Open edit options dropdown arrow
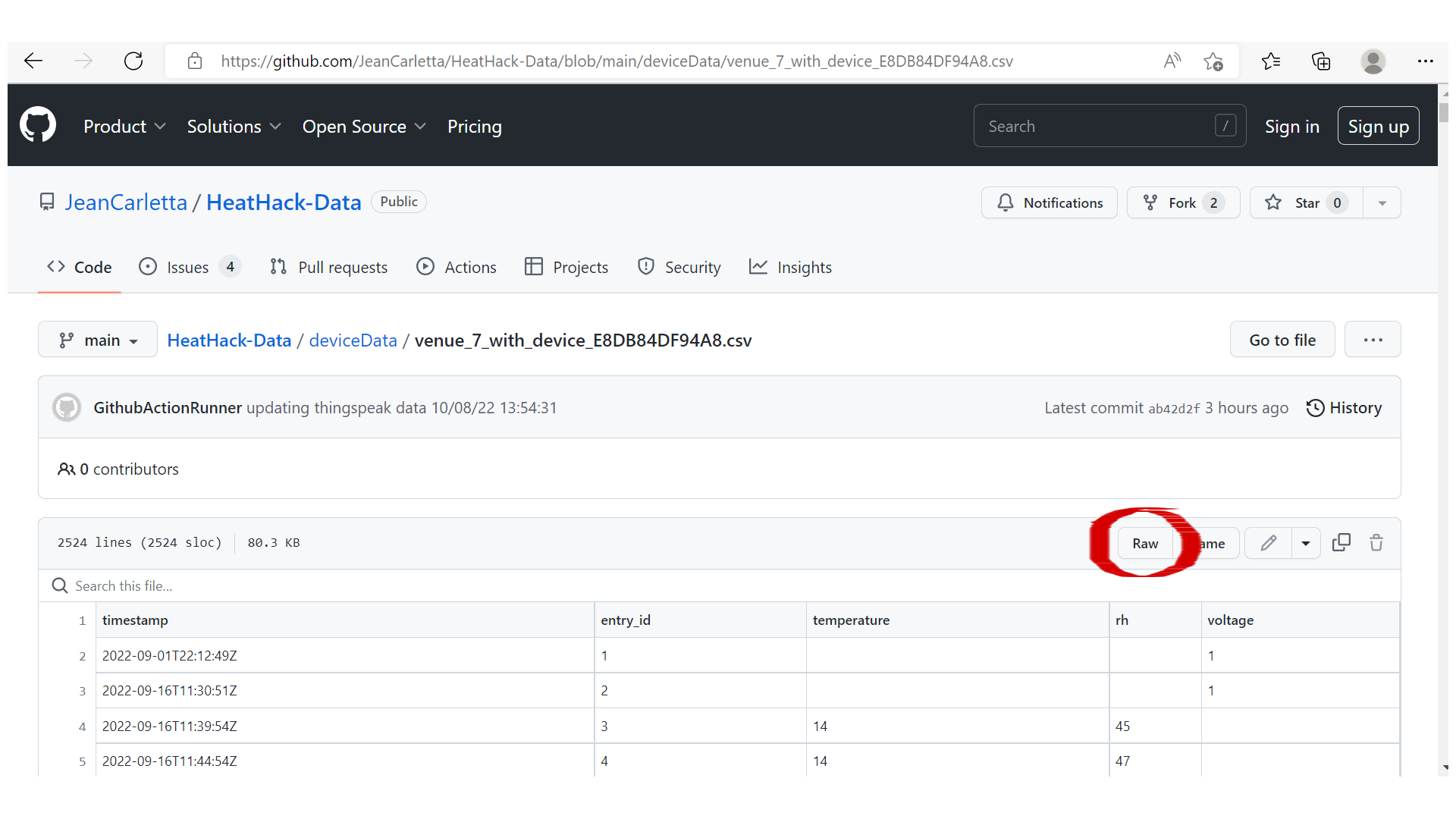 pos(1306,543)
